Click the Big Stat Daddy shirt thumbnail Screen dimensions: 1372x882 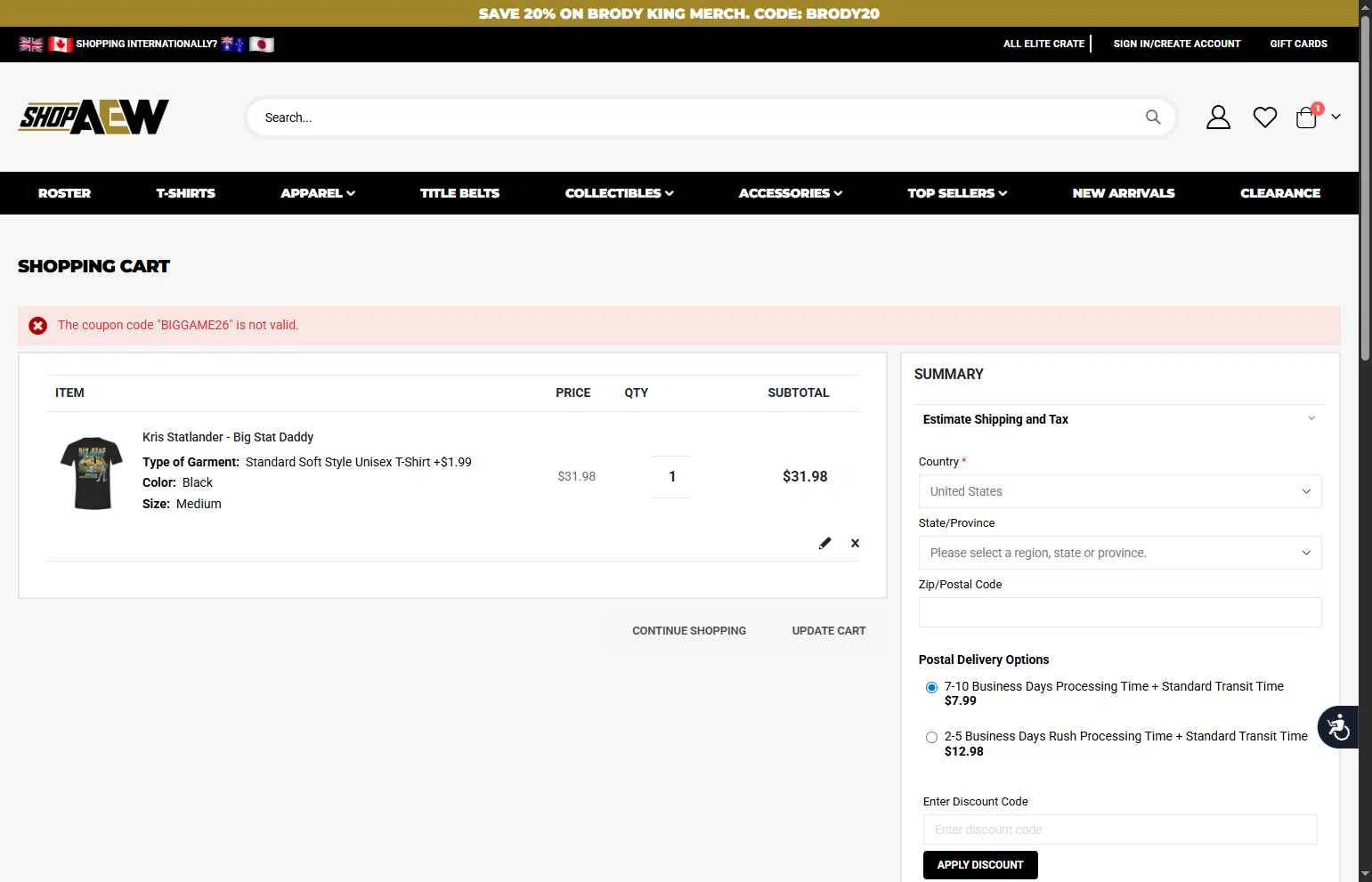coord(92,473)
